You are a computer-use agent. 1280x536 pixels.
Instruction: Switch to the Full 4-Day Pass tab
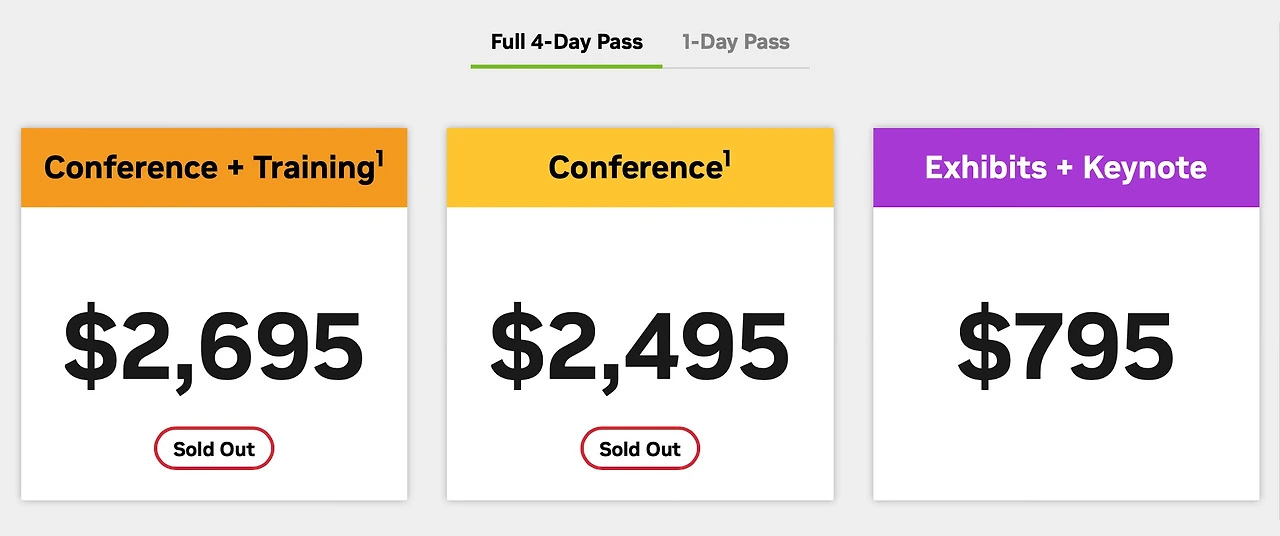coord(566,42)
